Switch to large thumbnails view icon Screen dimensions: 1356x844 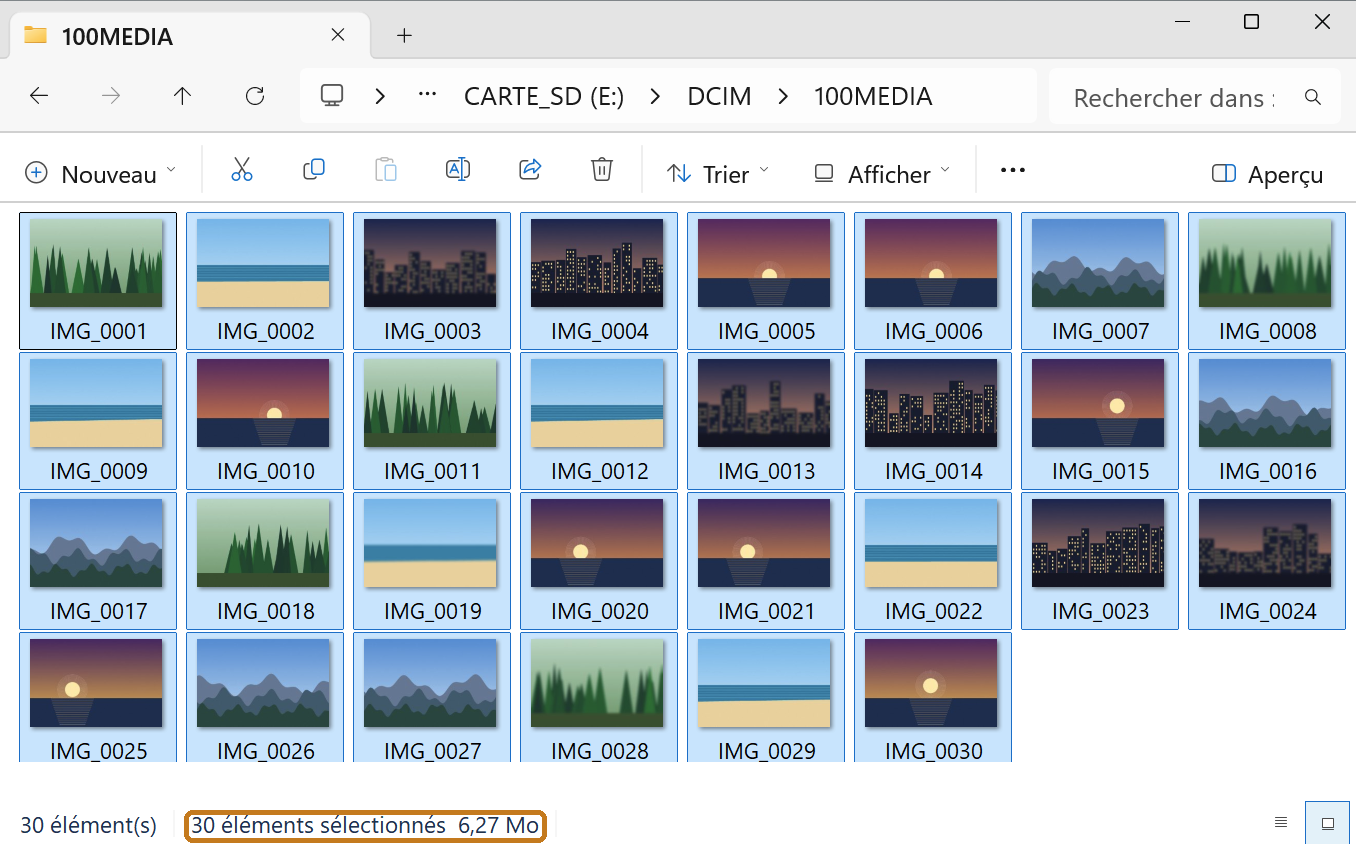click(x=1328, y=823)
